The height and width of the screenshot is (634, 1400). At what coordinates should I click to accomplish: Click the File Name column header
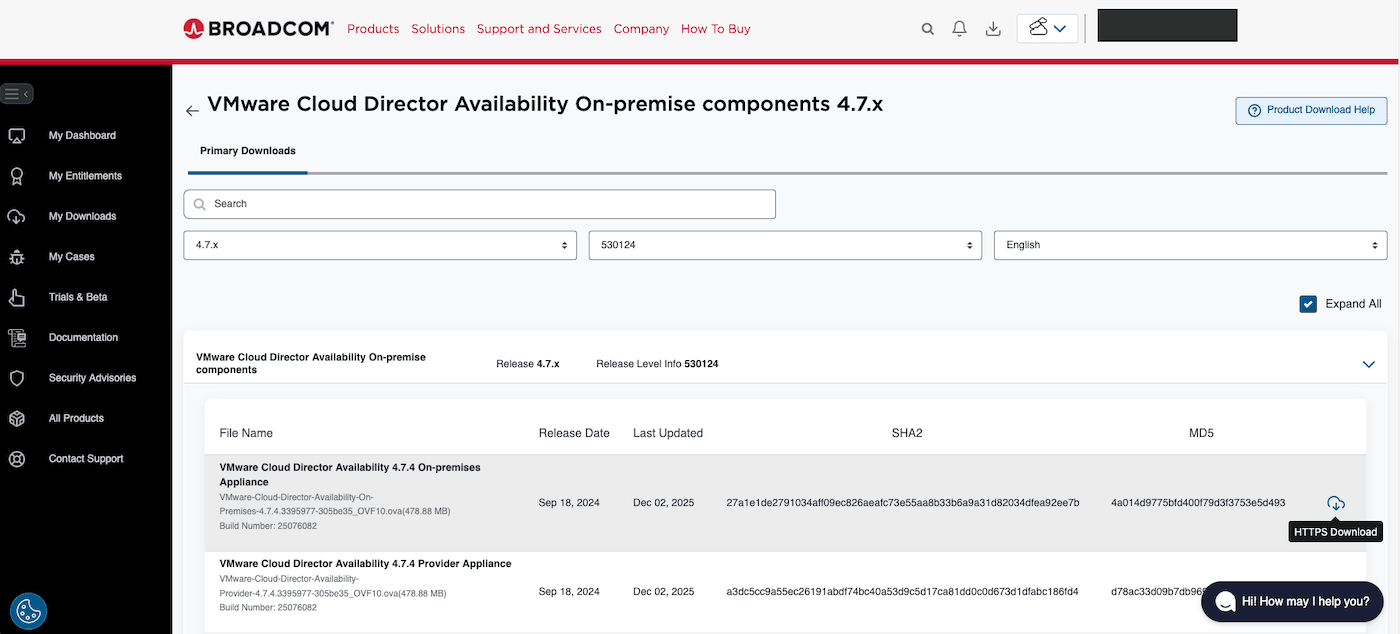click(x=246, y=434)
